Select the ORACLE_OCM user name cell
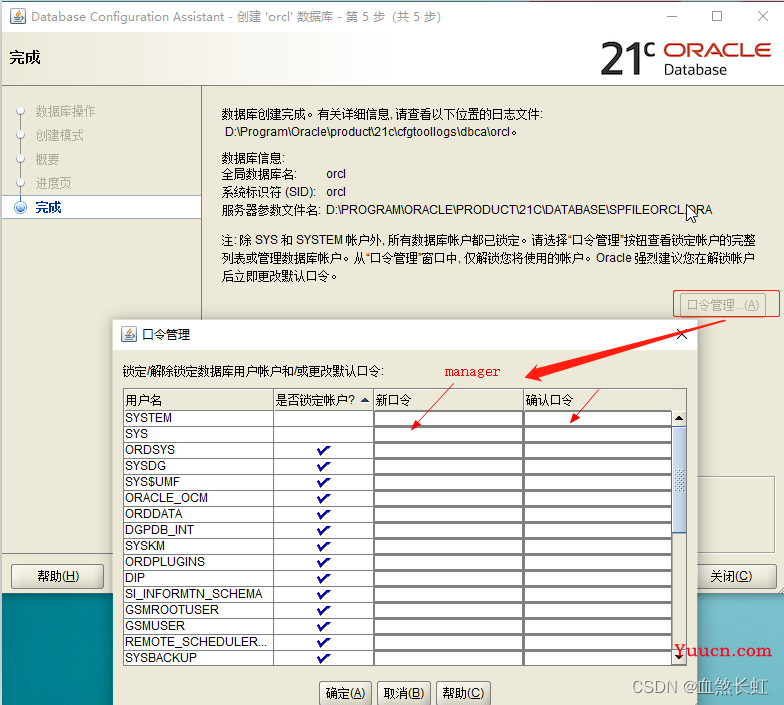Screen dimensions: 784x705 pyautogui.click(x=198, y=498)
